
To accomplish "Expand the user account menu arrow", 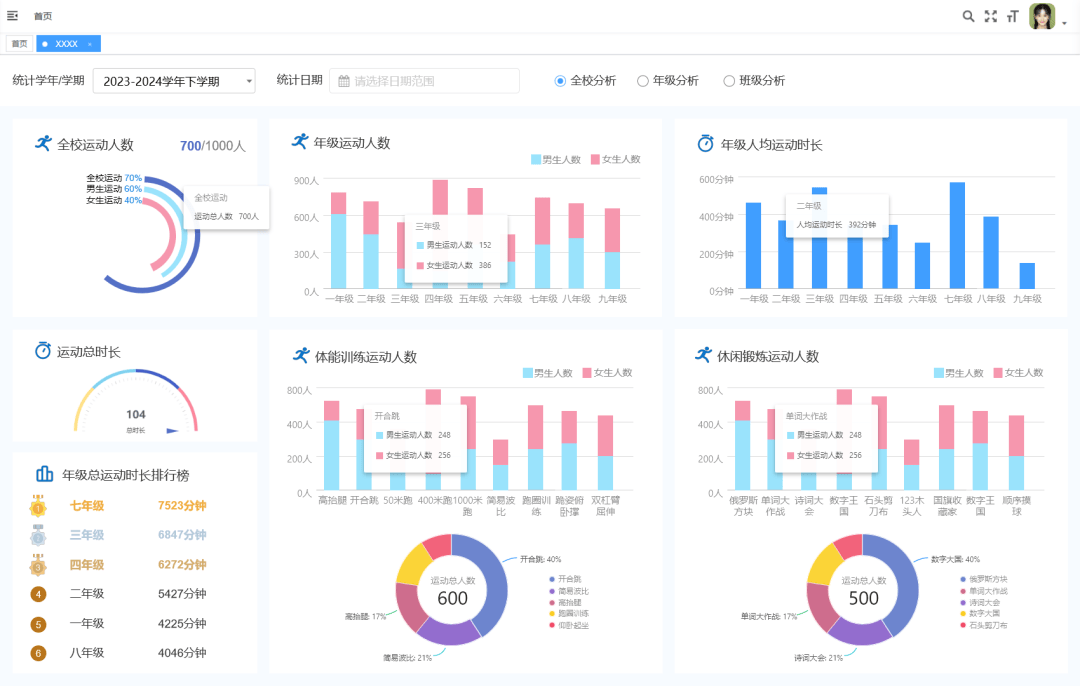I will pos(1065,22).
